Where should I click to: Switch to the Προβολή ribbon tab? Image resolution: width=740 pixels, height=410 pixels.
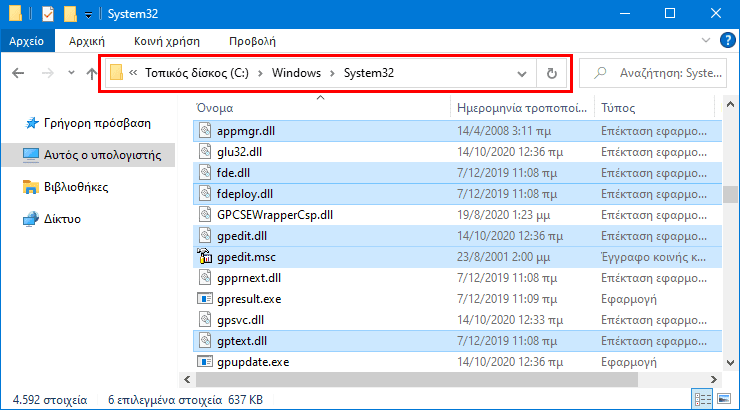tap(252, 41)
